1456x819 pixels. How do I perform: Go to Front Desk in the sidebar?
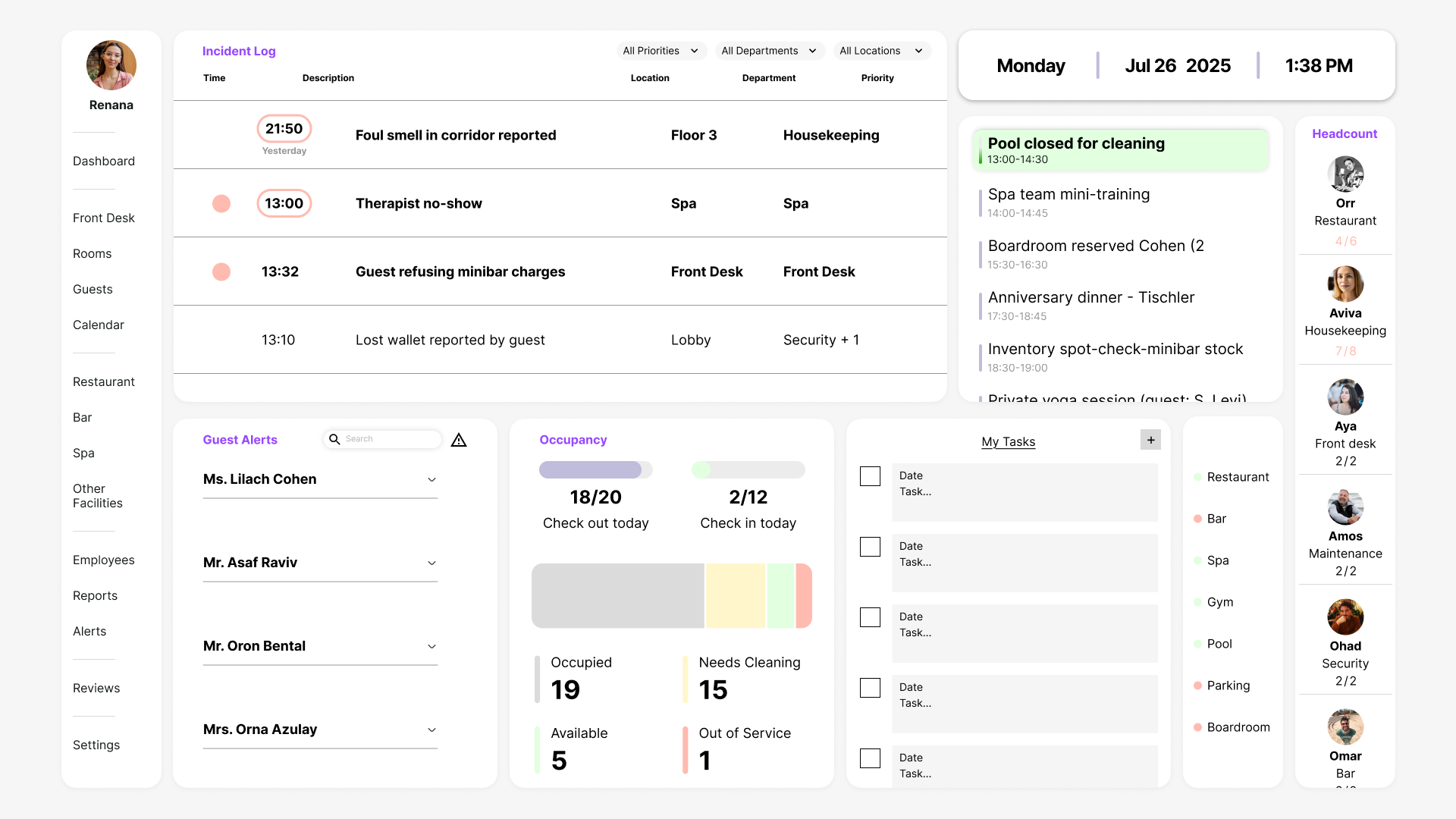pos(104,218)
